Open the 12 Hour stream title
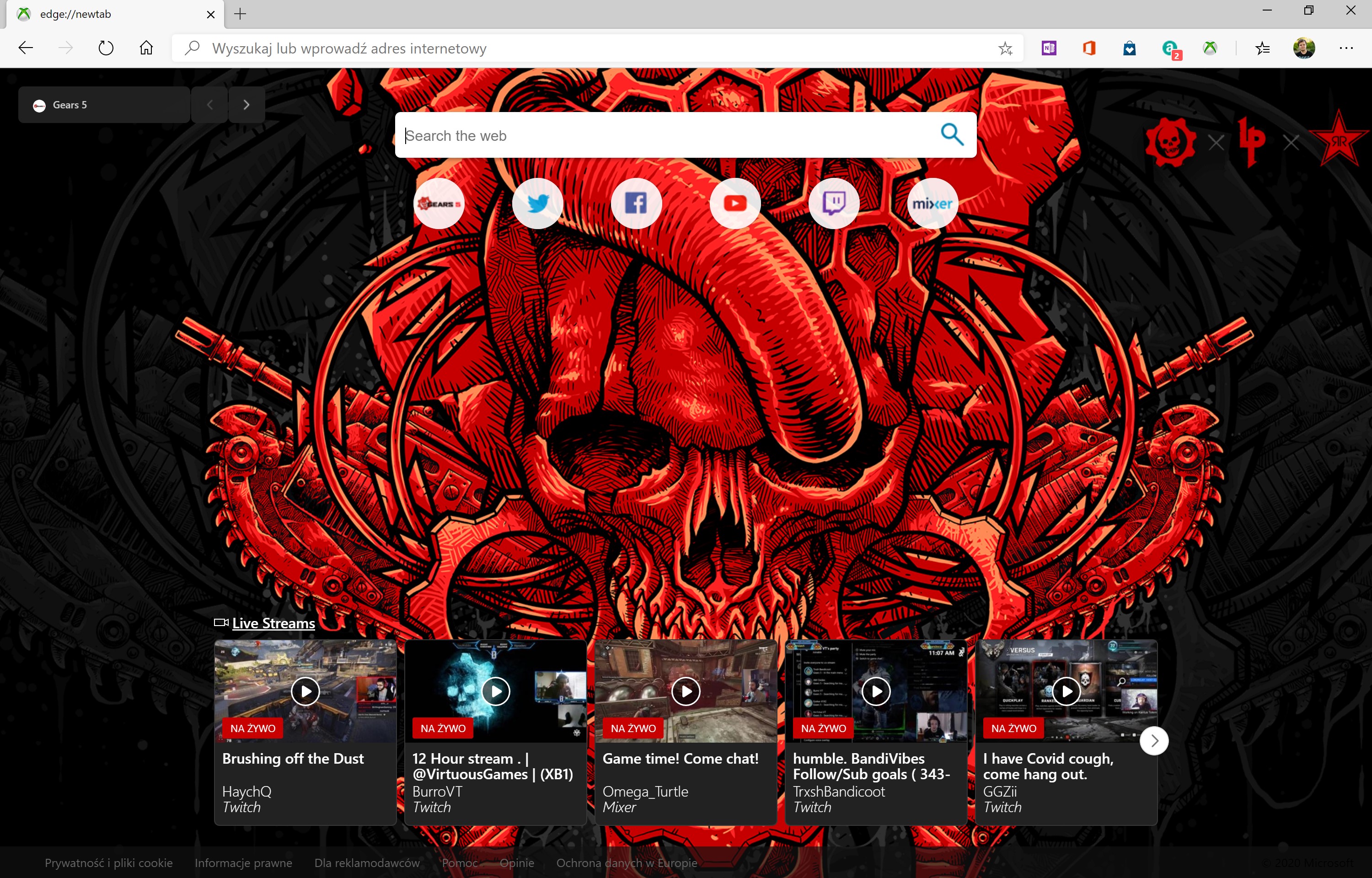Image resolution: width=1372 pixels, height=878 pixels. 493,766
